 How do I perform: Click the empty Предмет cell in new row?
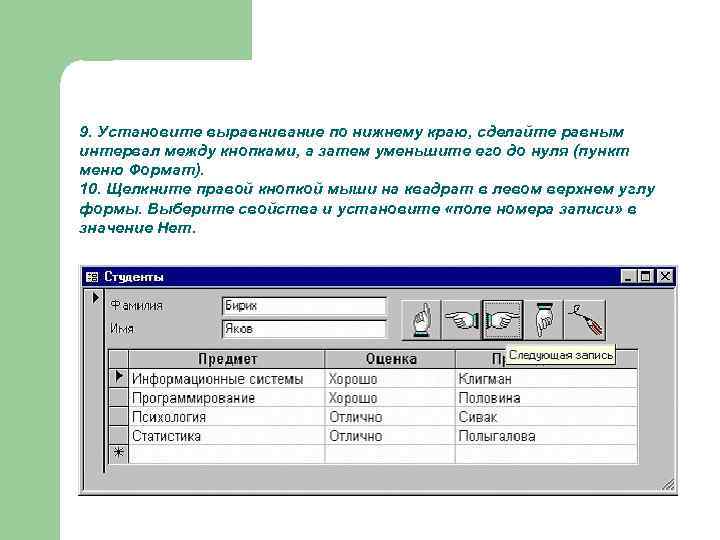[x=227, y=454]
